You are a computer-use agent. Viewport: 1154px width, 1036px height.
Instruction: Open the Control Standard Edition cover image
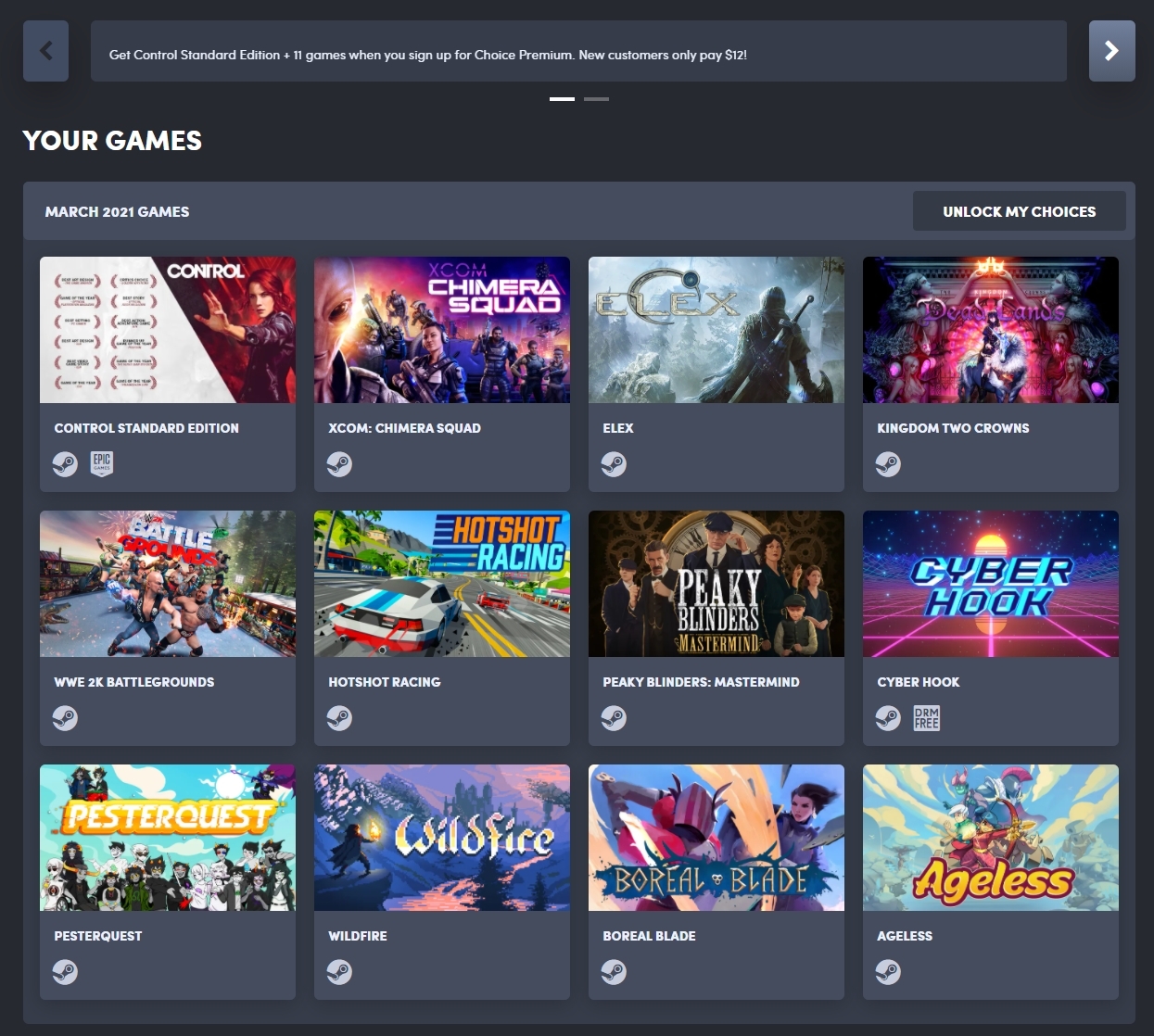coord(168,330)
